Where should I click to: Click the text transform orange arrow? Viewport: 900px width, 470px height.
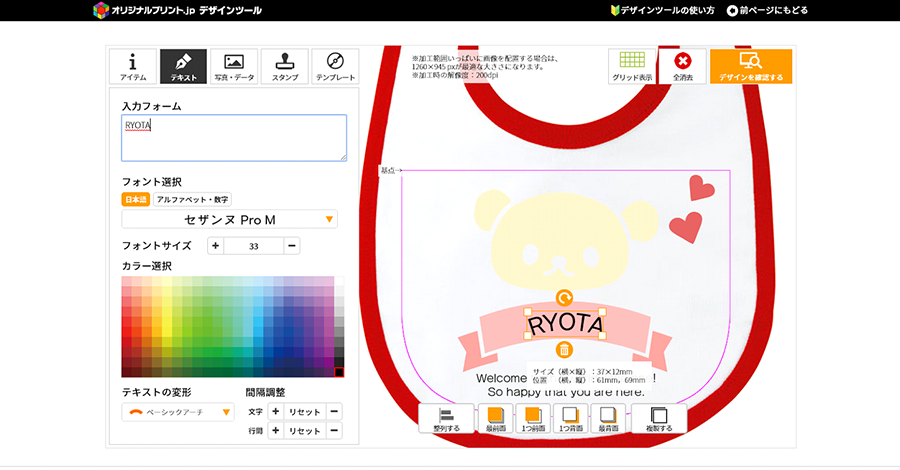click(x=226, y=412)
